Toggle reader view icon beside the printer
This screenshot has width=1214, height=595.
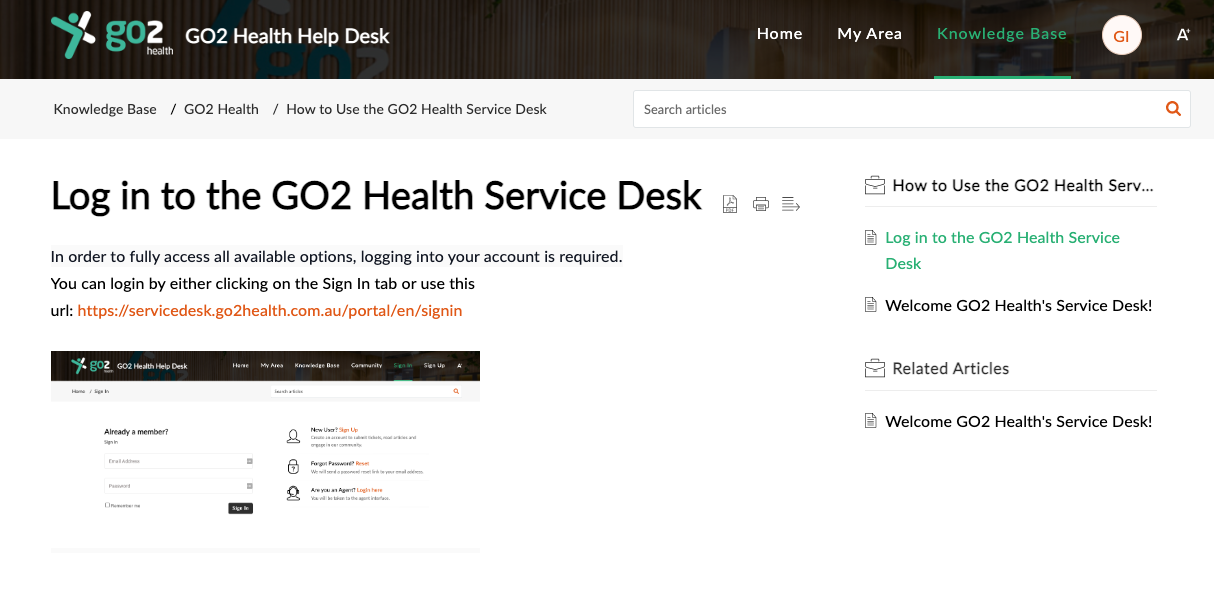click(x=791, y=204)
